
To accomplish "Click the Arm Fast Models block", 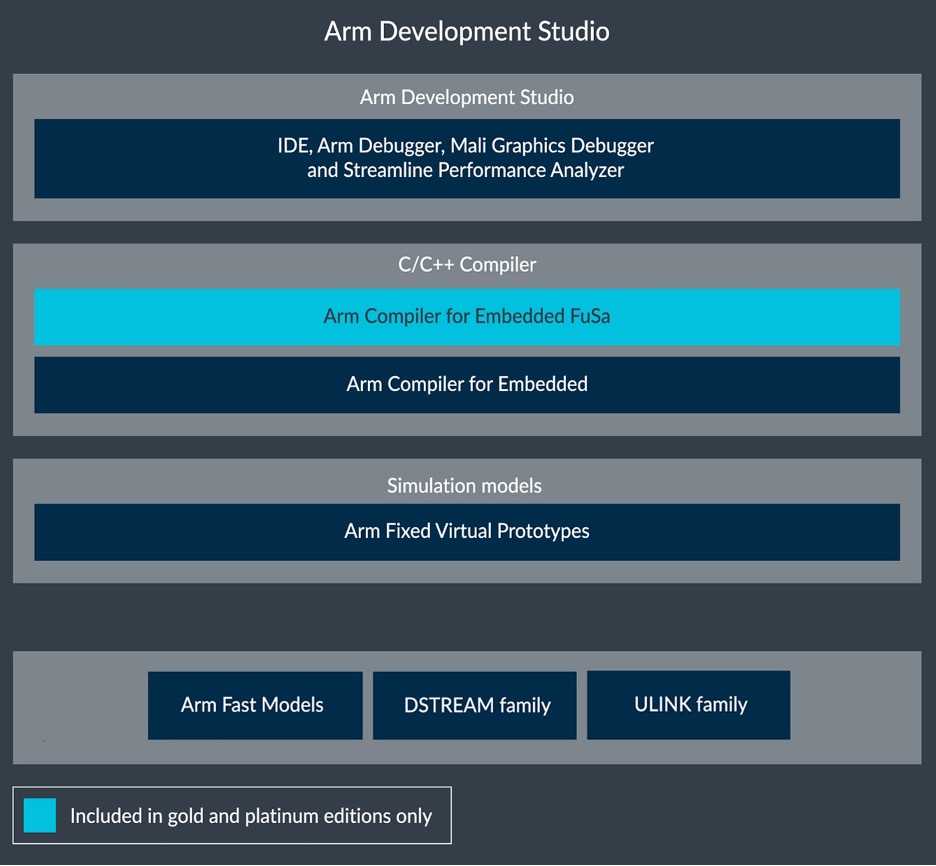I will click(x=254, y=705).
